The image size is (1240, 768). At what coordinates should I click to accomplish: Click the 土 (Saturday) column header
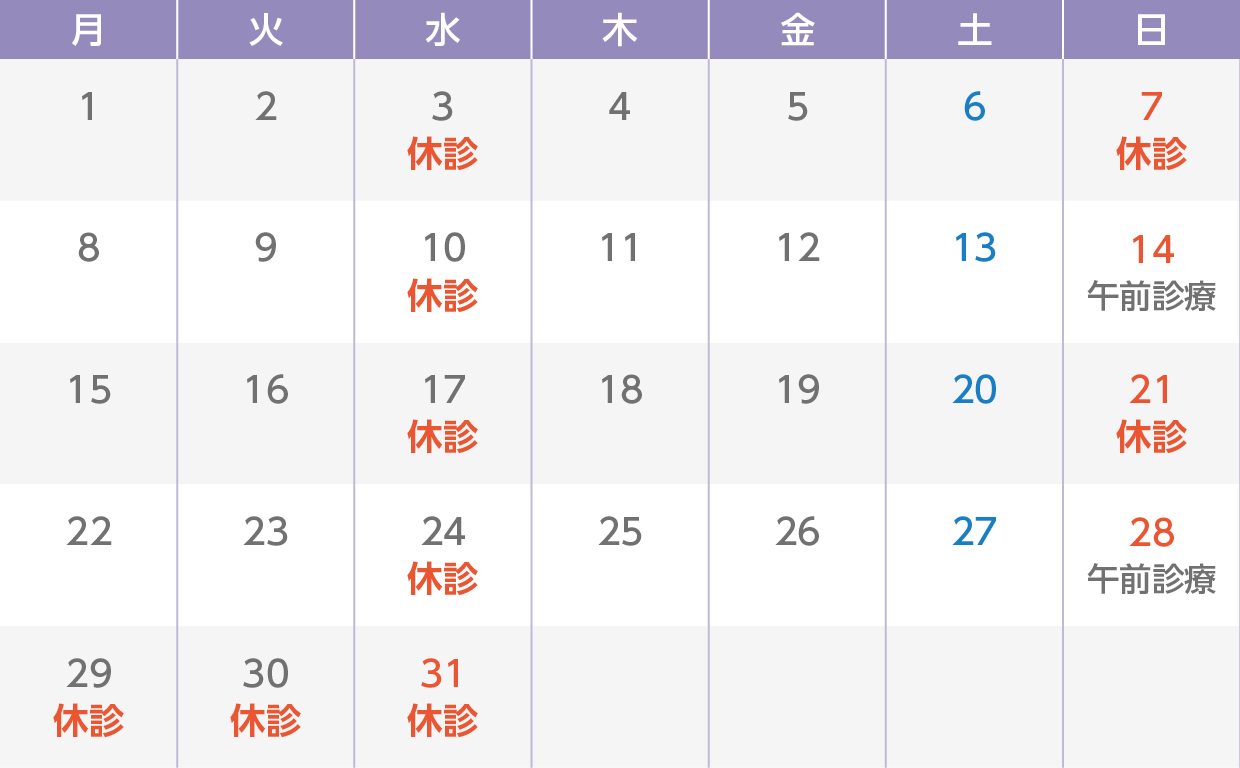(974, 31)
